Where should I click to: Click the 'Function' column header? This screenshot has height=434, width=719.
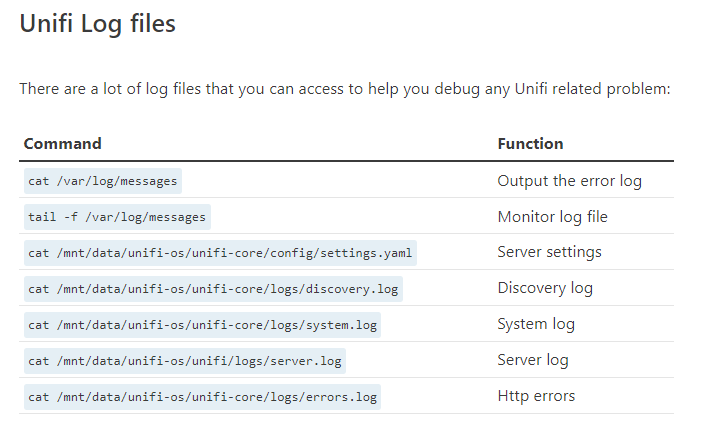pyautogui.click(x=531, y=144)
